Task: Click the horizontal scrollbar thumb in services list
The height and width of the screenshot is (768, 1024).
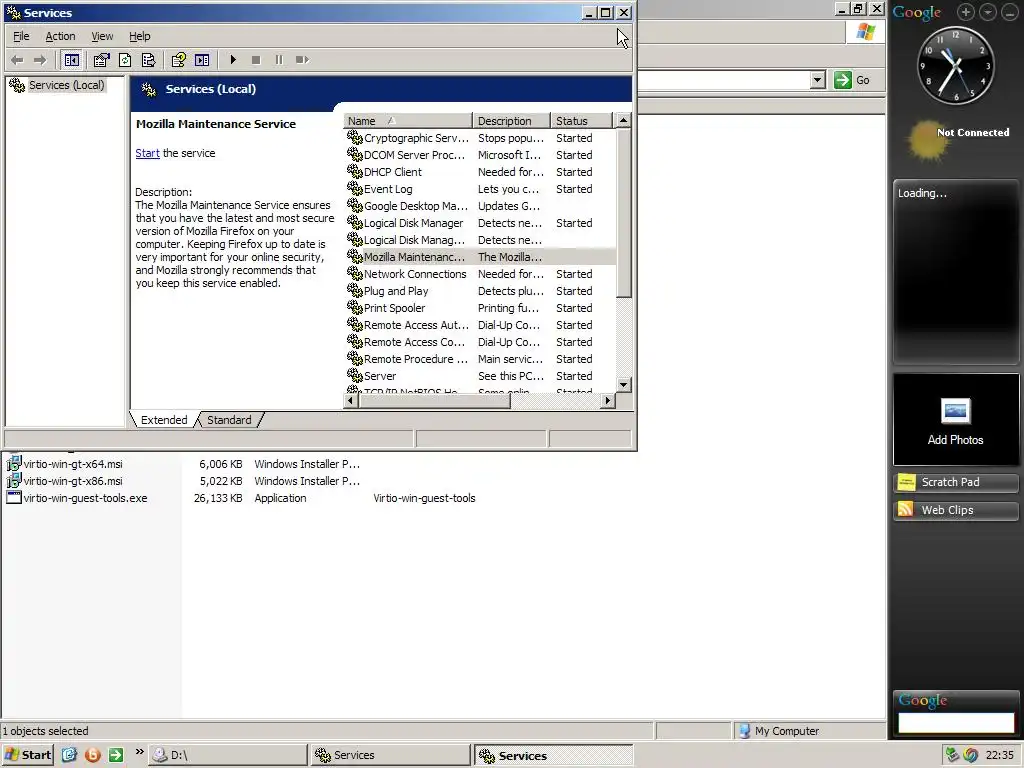Action: (x=434, y=400)
